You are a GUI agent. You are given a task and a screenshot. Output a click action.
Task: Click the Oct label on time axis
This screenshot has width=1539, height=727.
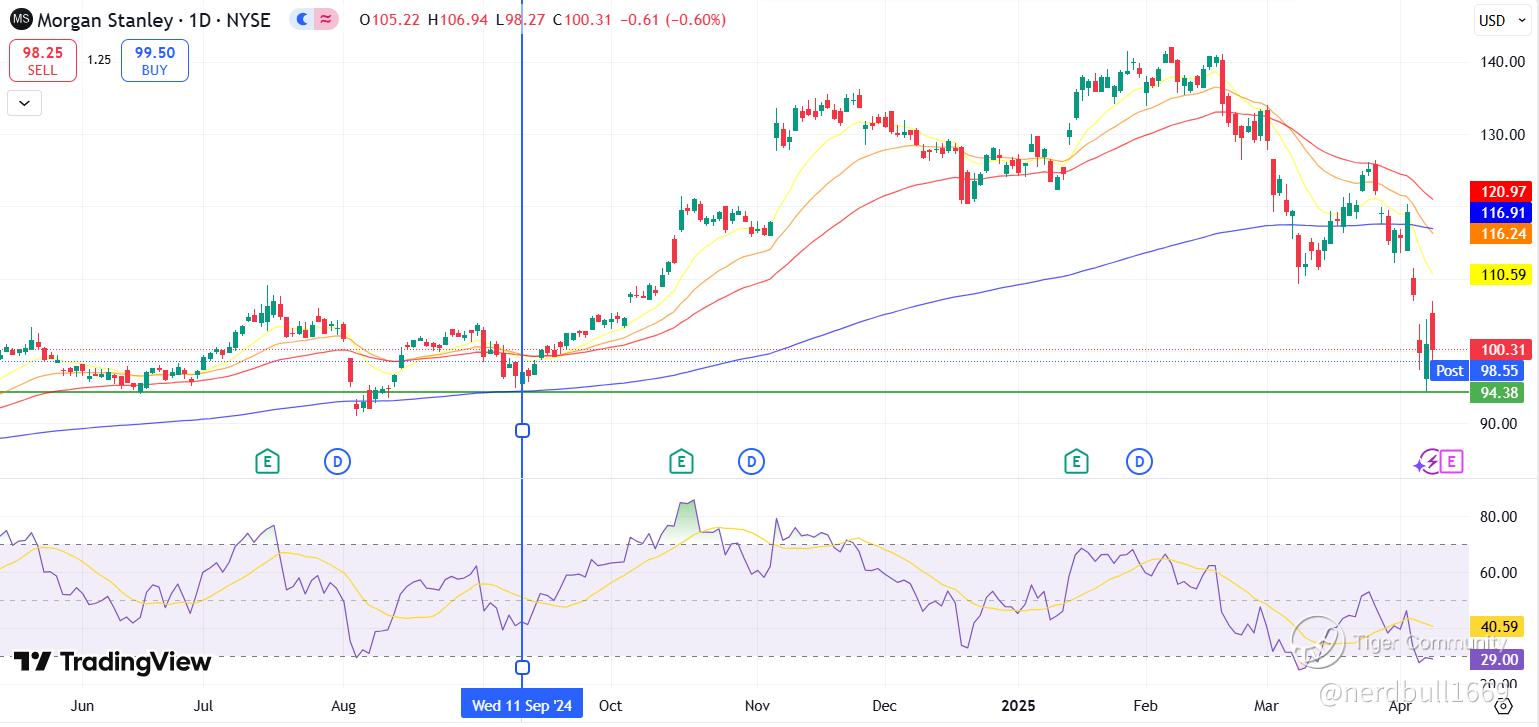click(x=610, y=705)
